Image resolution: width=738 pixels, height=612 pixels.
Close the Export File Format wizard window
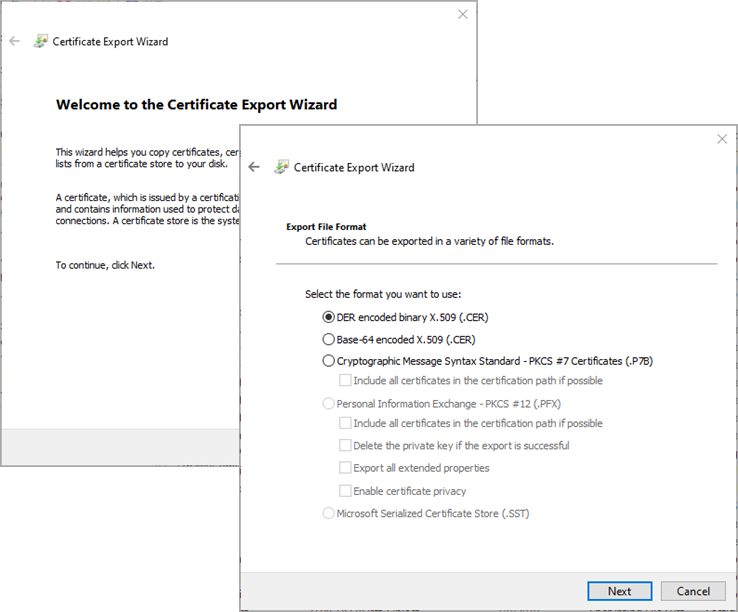[722, 139]
